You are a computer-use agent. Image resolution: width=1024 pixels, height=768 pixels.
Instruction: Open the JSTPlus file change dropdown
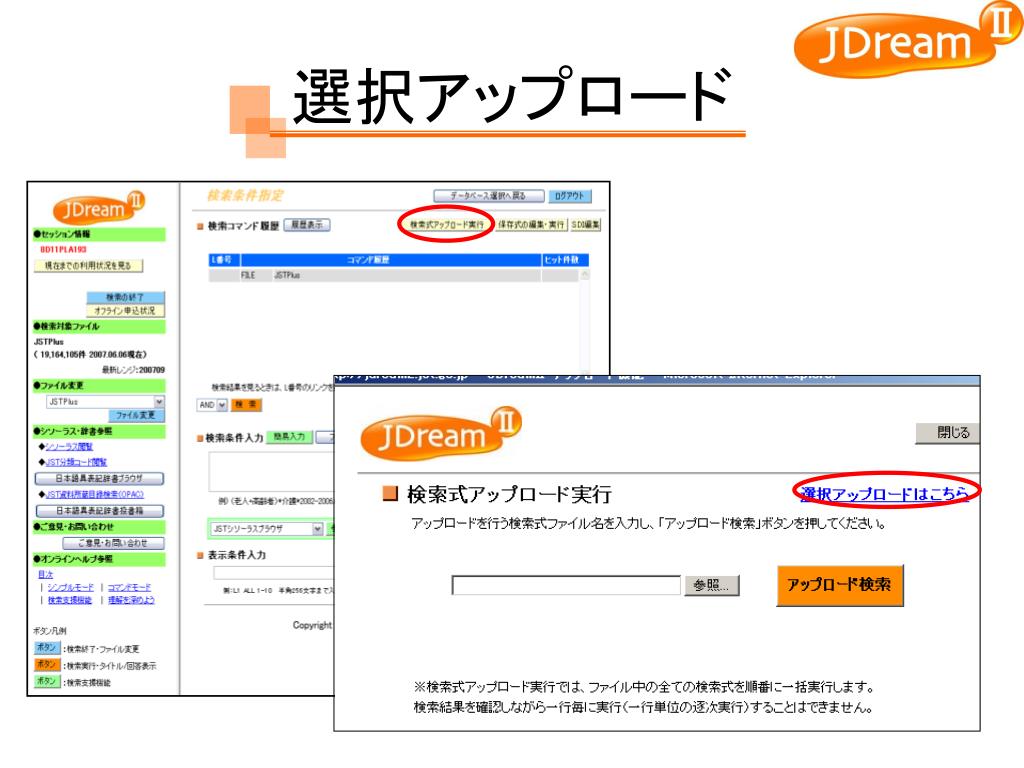coord(105,402)
